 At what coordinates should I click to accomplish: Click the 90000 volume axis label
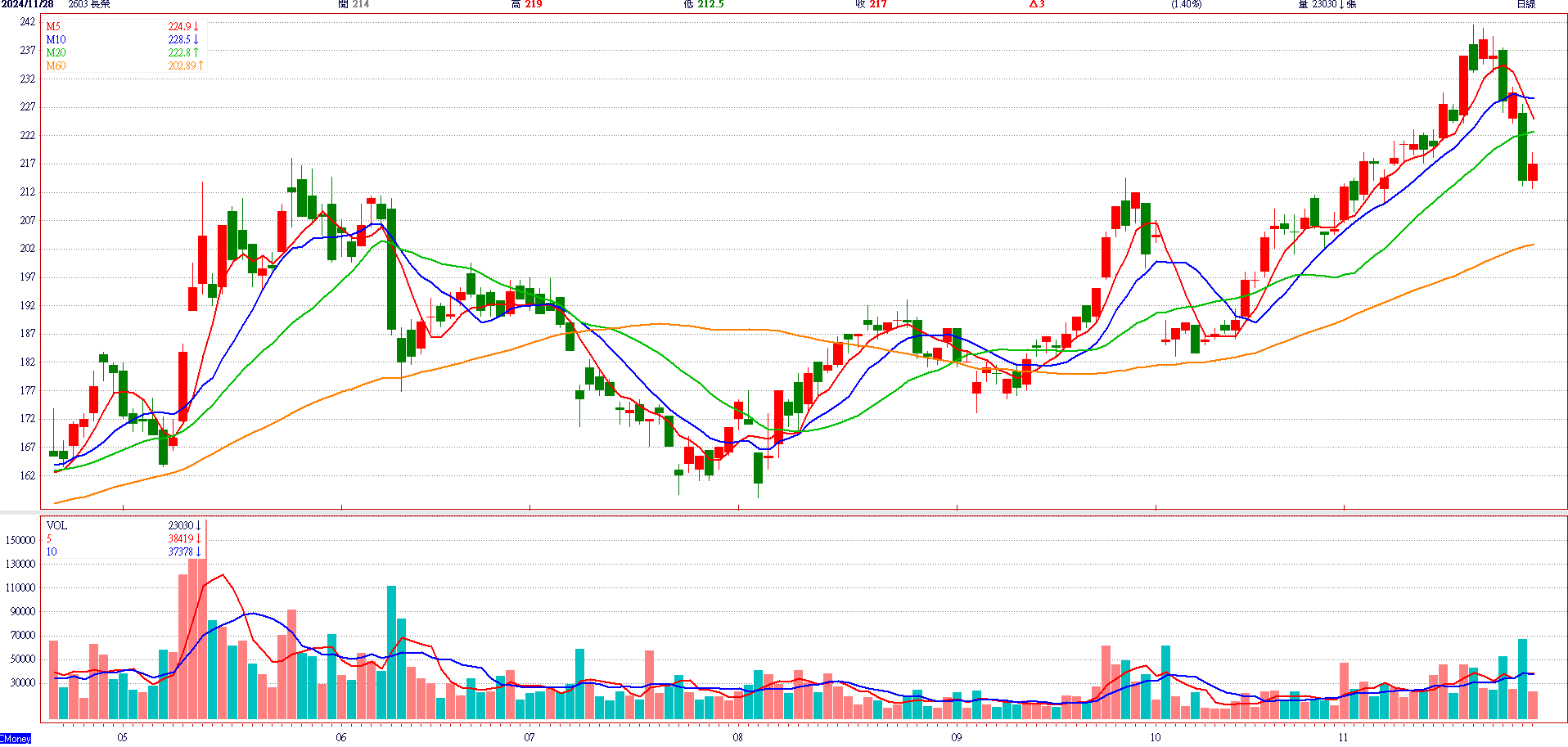[23, 612]
